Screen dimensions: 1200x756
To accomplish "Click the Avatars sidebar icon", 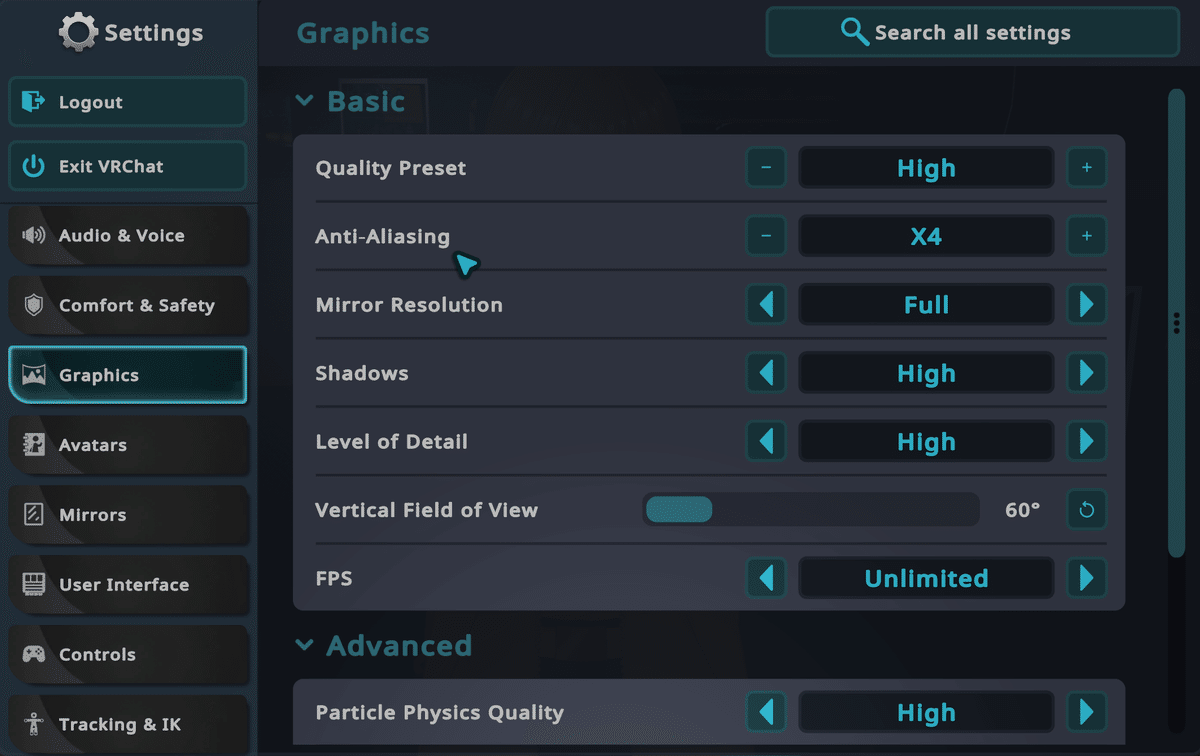I will (x=33, y=445).
